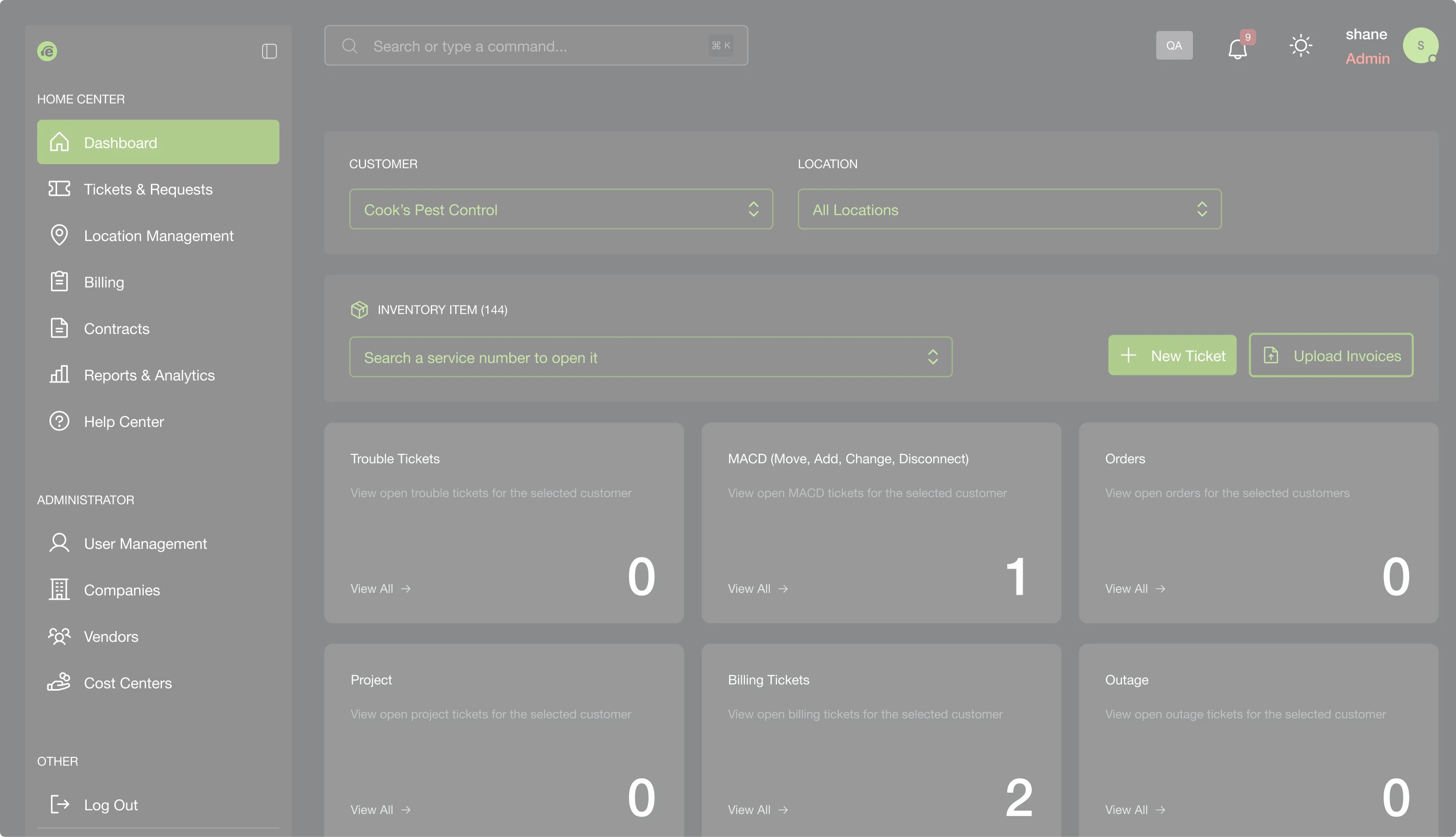This screenshot has width=1456, height=837.
Task: Click the green app logo icon
Action: pyautogui.click(x=47, y=51)
